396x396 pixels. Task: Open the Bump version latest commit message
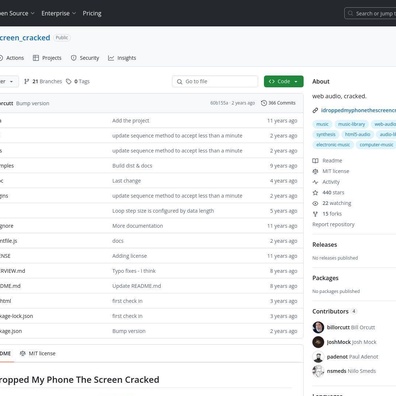pyautogui.click(x=33, y=103)
